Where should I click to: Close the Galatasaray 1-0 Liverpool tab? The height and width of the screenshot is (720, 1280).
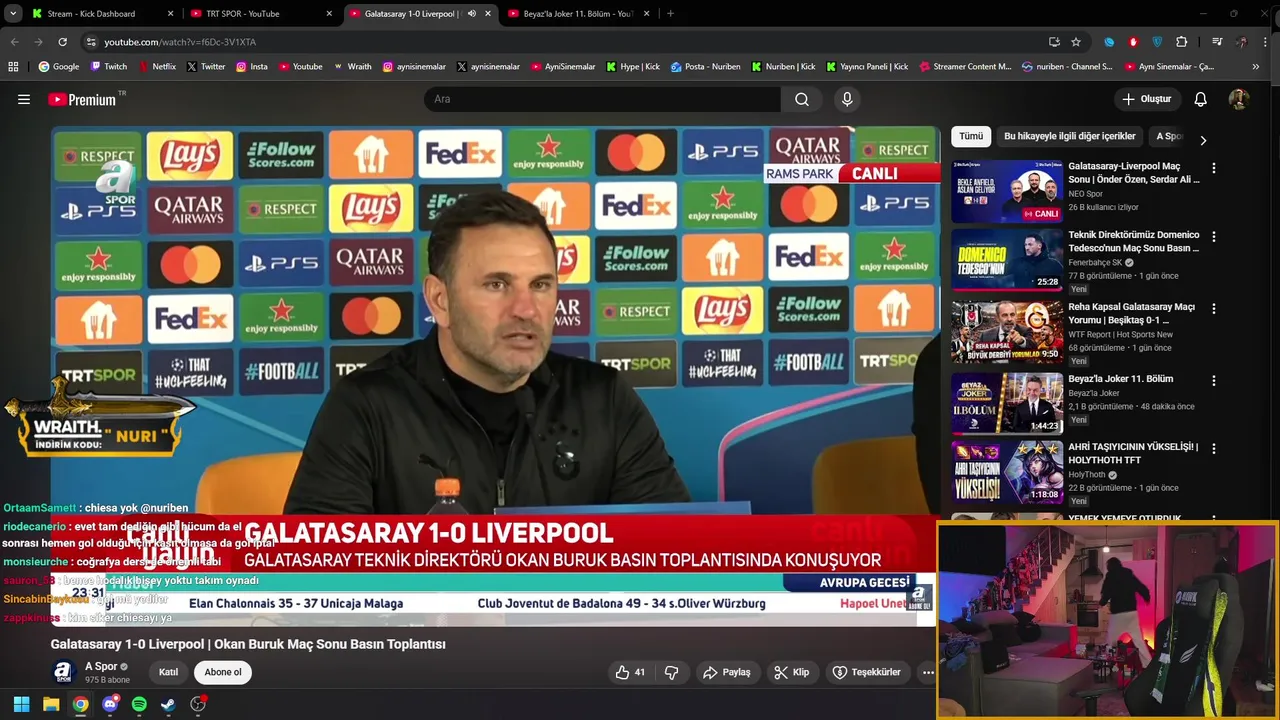tap(488, 14)
